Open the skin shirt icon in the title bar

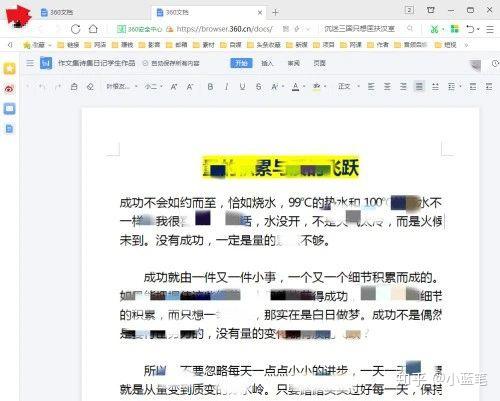click(431, 10)
